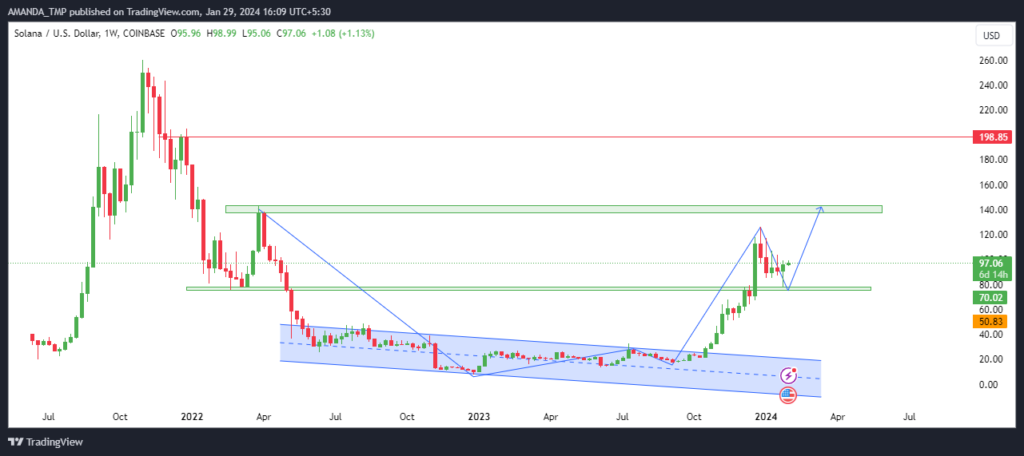This screenshot has height=456, width=1024.
Task: Click the 220.00 price axis label
Action: click(991, 110)
